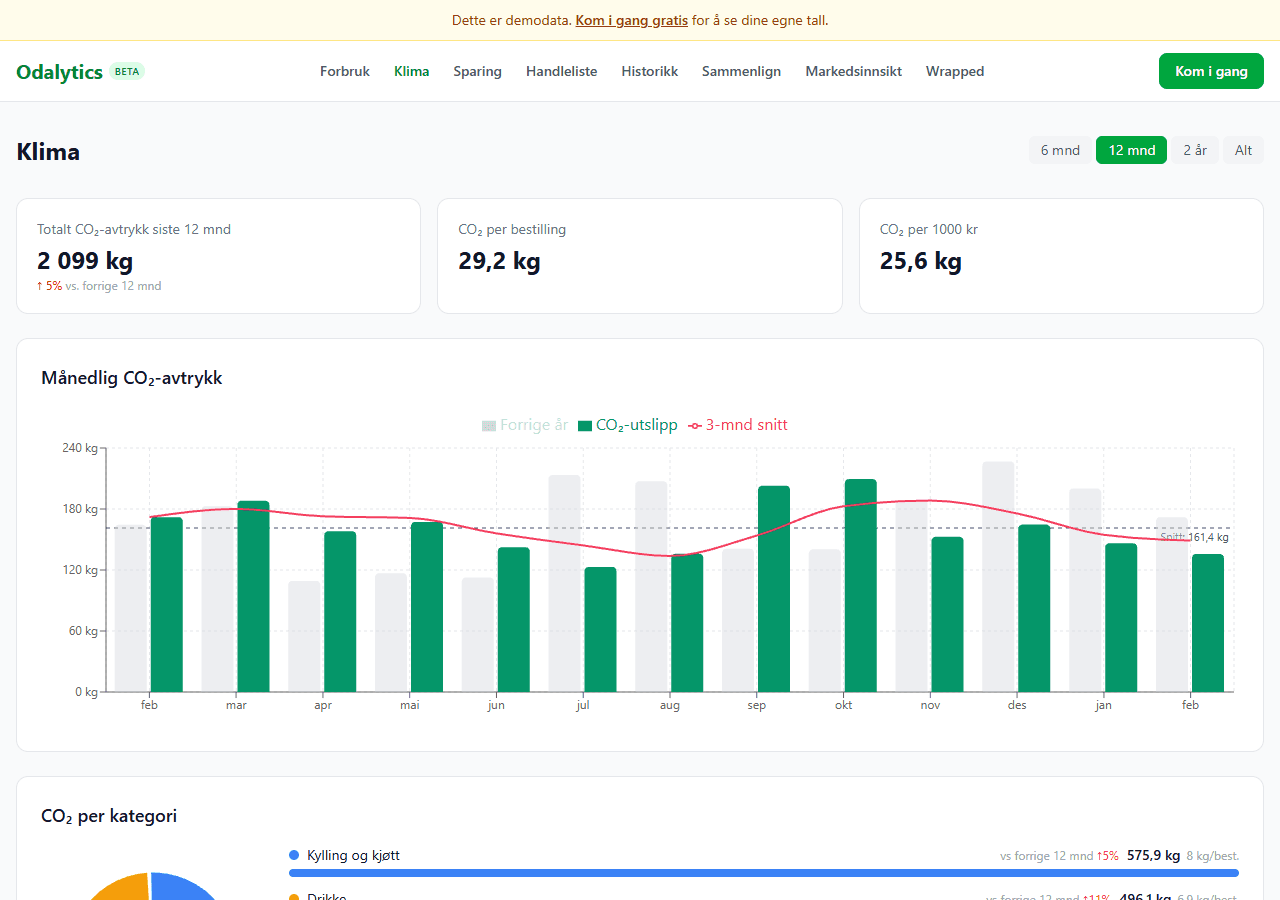
Task: Open the Forbruk tab
Action: (x=345, y=72)
